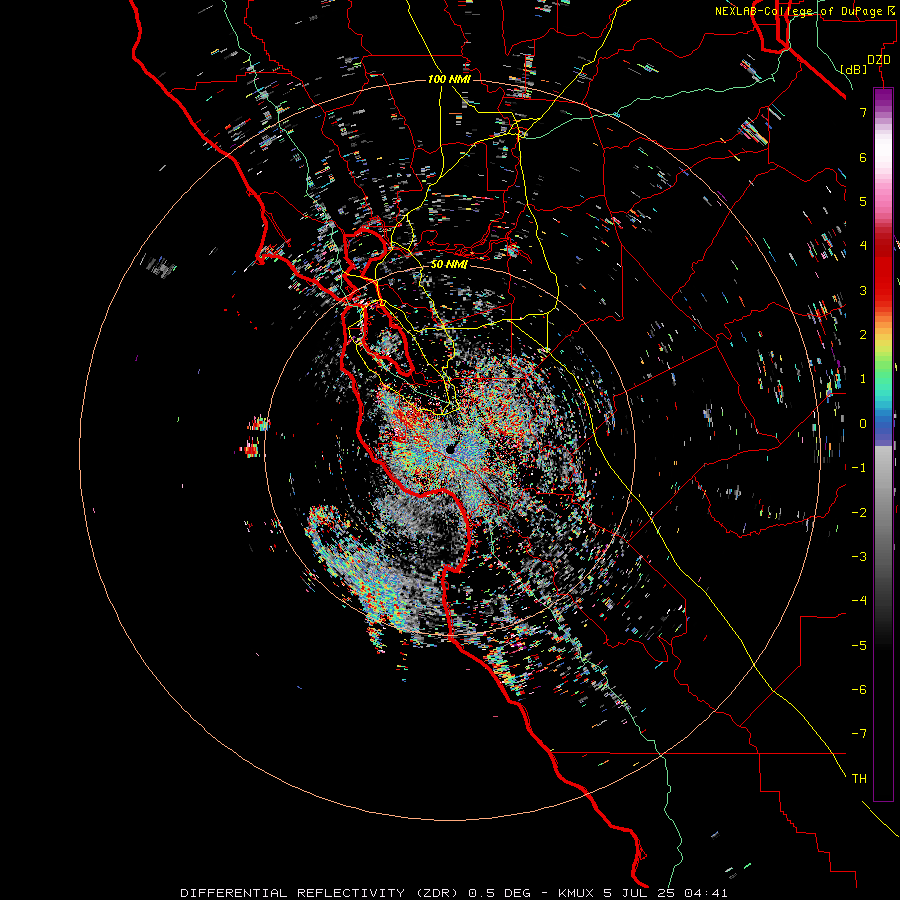
Task: Click the 5 JUL 25 04:41 timestamp
Action: (666, 893)
